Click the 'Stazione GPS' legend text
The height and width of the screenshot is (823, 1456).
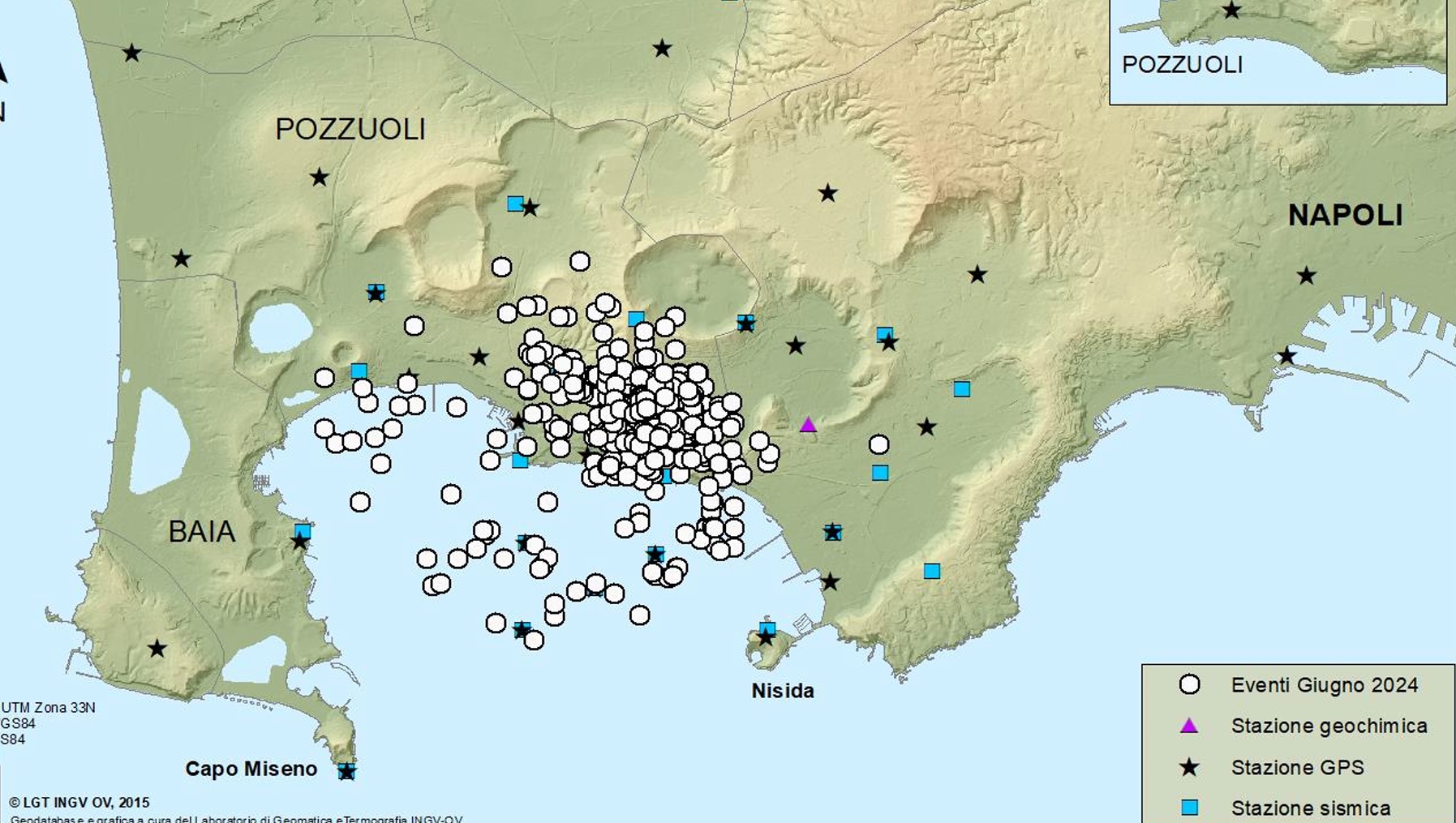(1297, 767)
